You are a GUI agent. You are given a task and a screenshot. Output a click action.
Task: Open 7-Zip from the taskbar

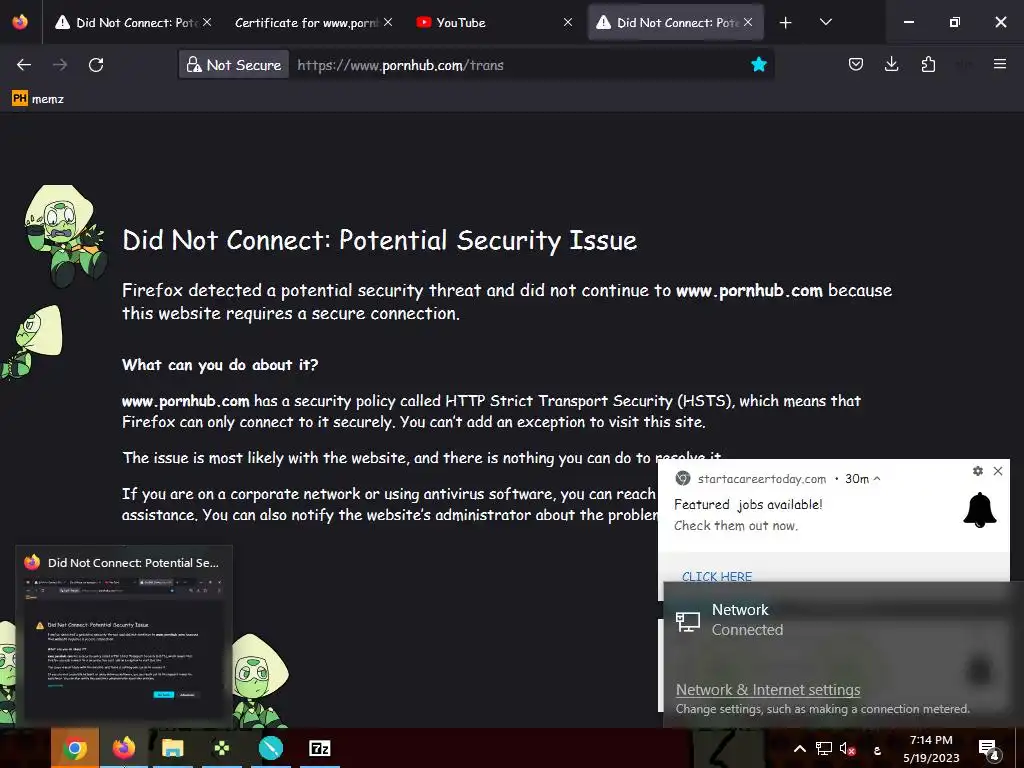pos(319,748)
